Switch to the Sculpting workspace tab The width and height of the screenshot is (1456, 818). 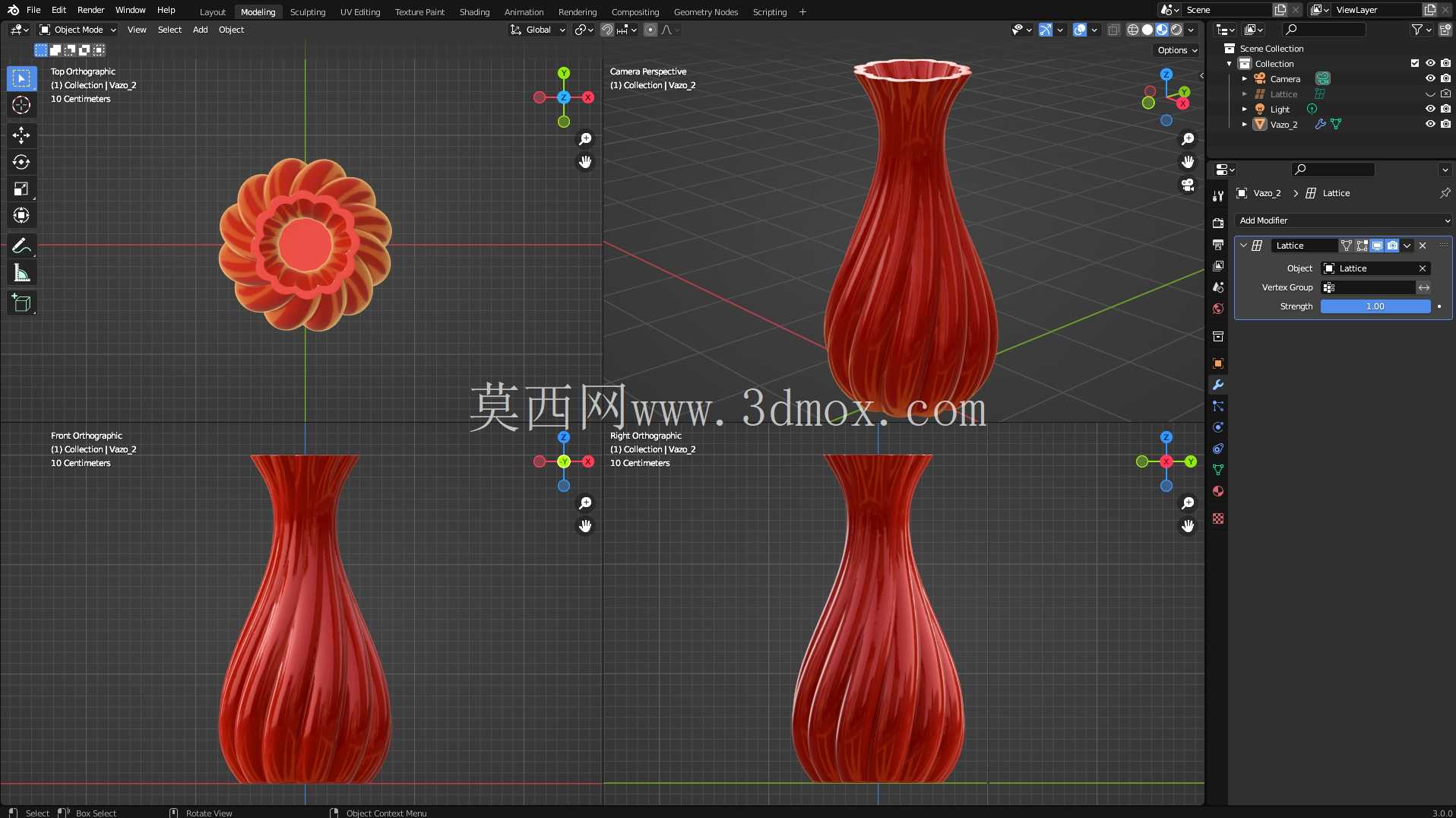coord(308,12)
